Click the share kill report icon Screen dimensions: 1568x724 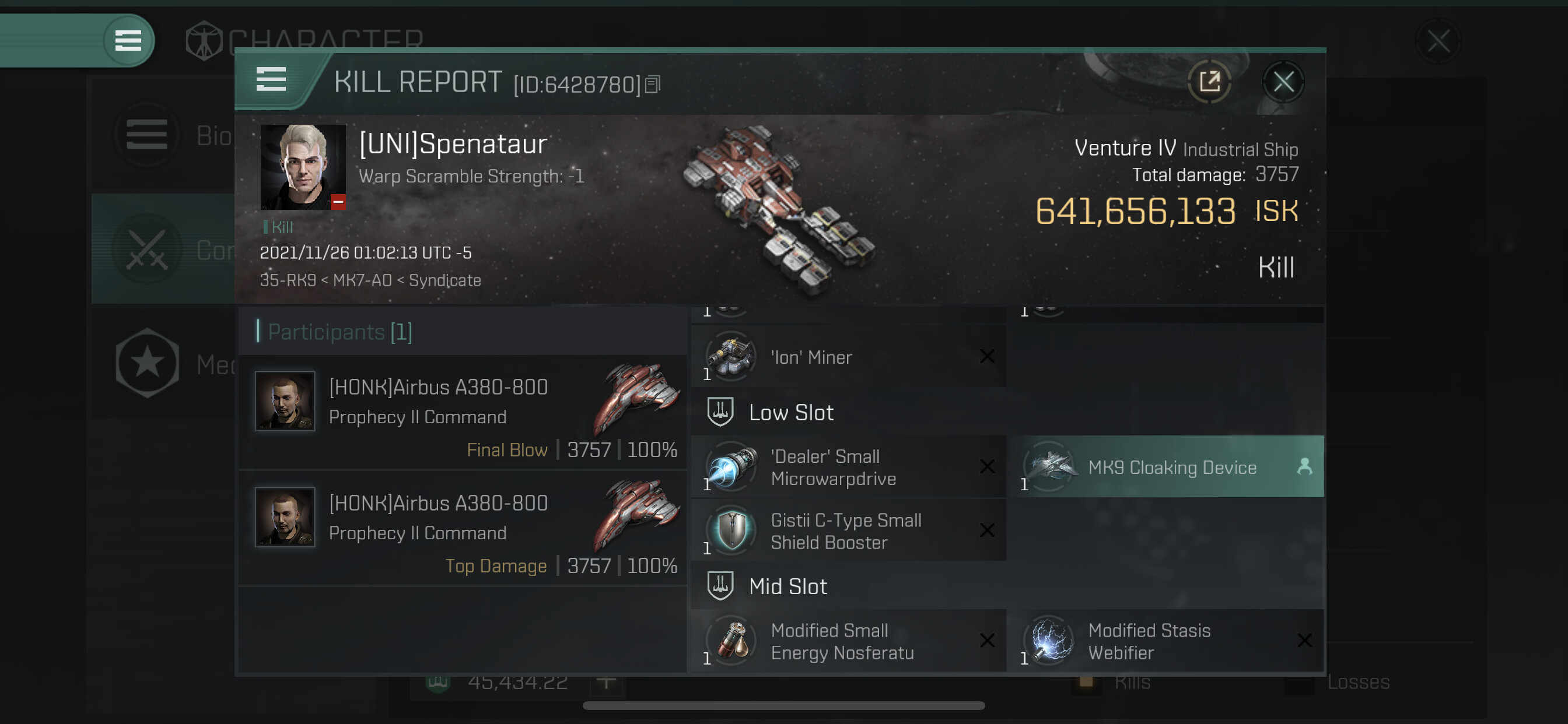point(1209,82)
